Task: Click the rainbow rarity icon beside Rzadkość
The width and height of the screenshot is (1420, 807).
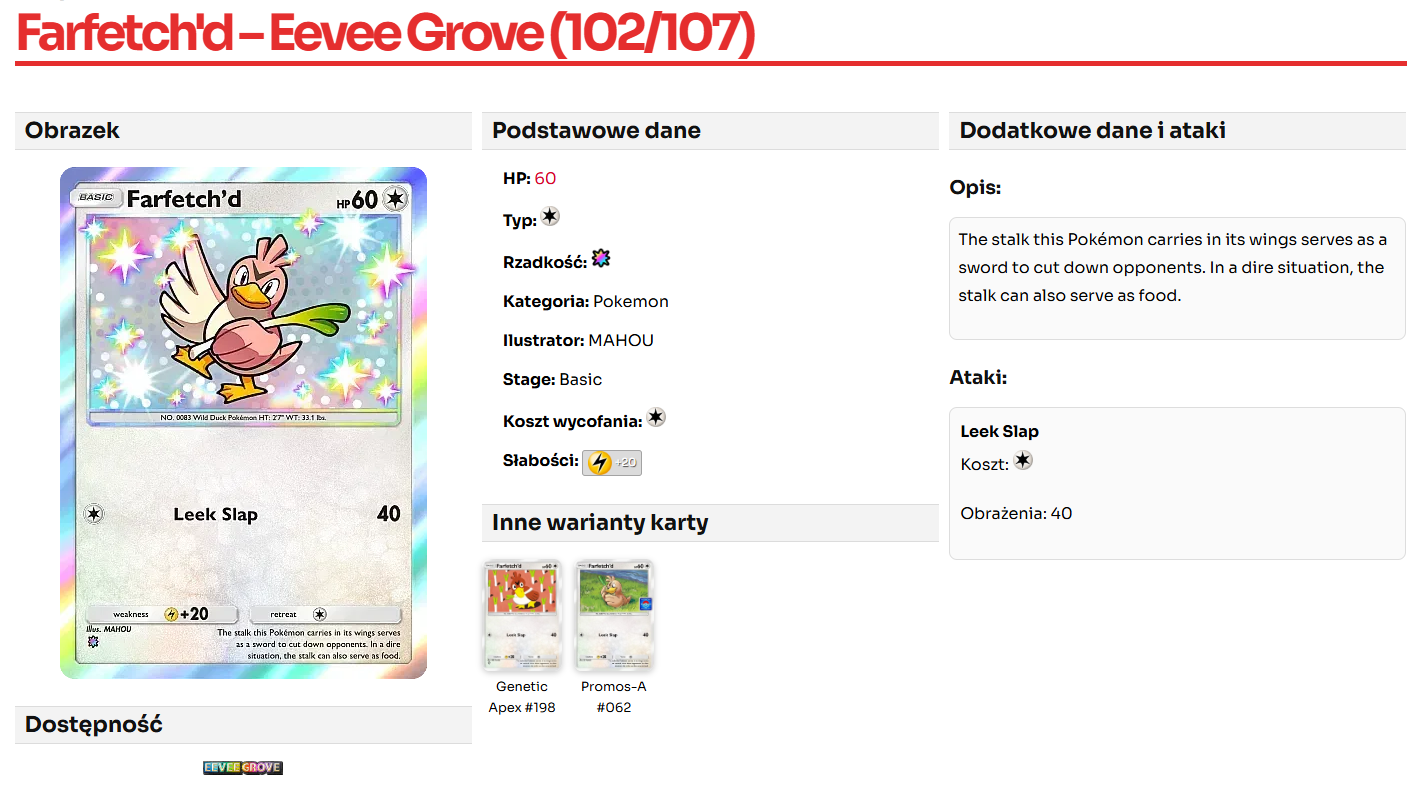Action: pos(600,259)
